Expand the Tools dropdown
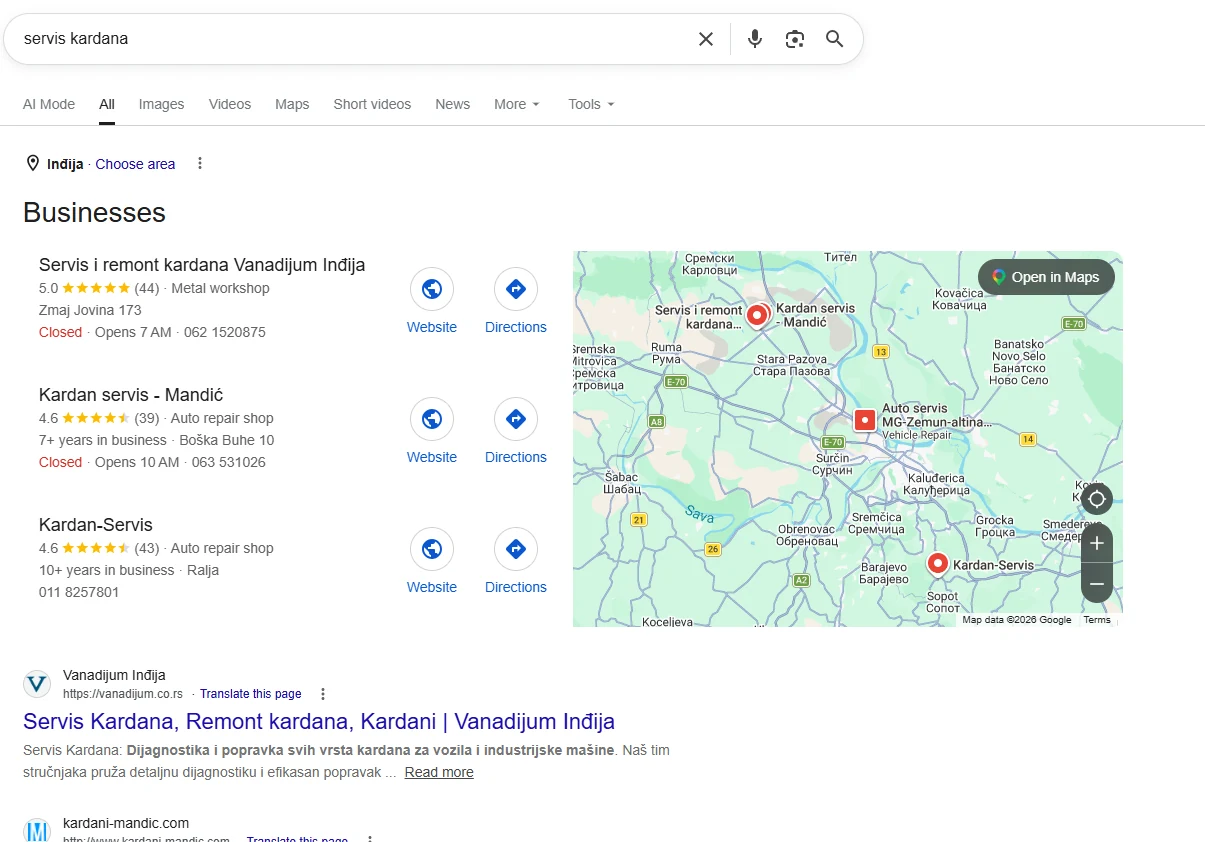 coord(591,104)
